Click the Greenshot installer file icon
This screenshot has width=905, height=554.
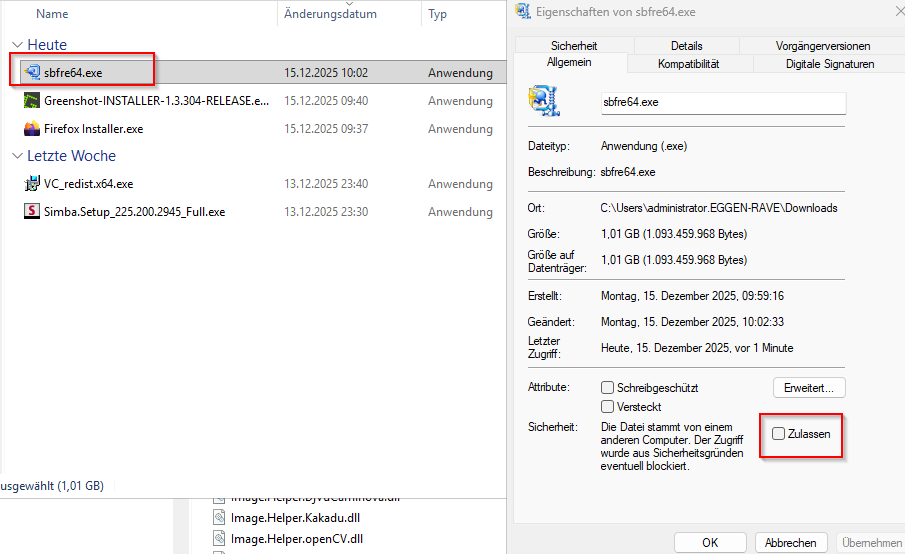tap(31, 100)
